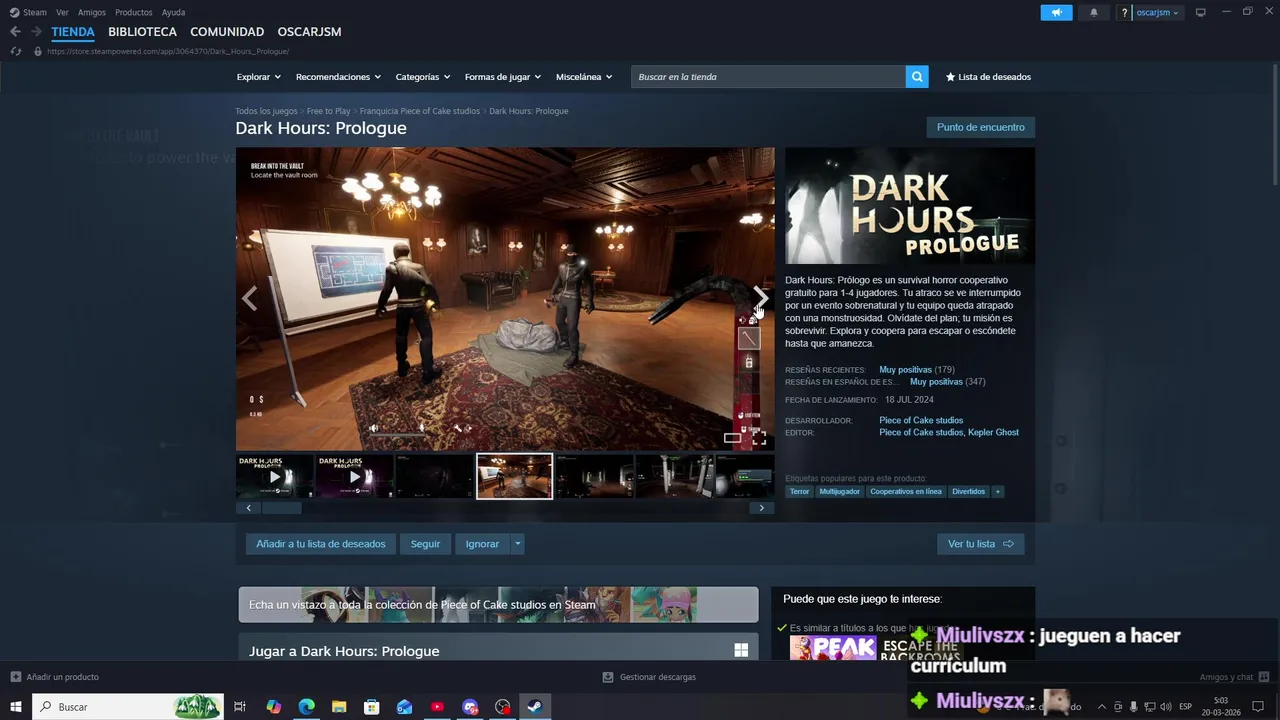This screenshot has width=1280, height=720.
Task: Click Añadir un producto plus icon
Action: [15, 677]
